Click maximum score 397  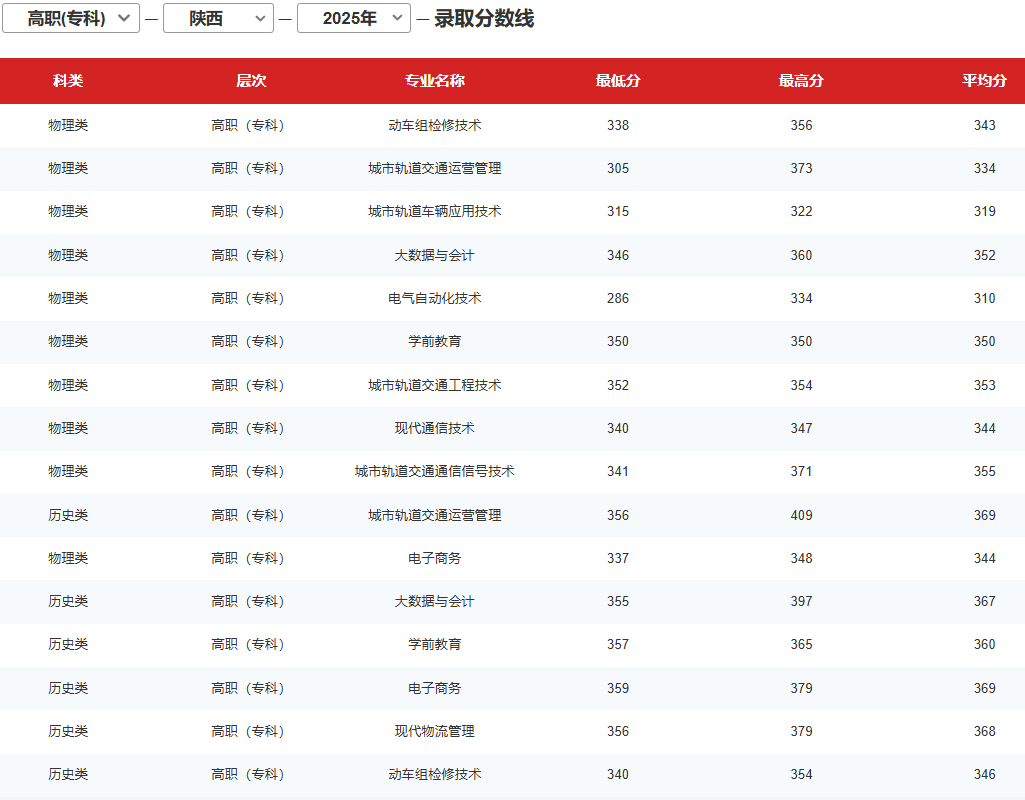[x=801, y=602]
